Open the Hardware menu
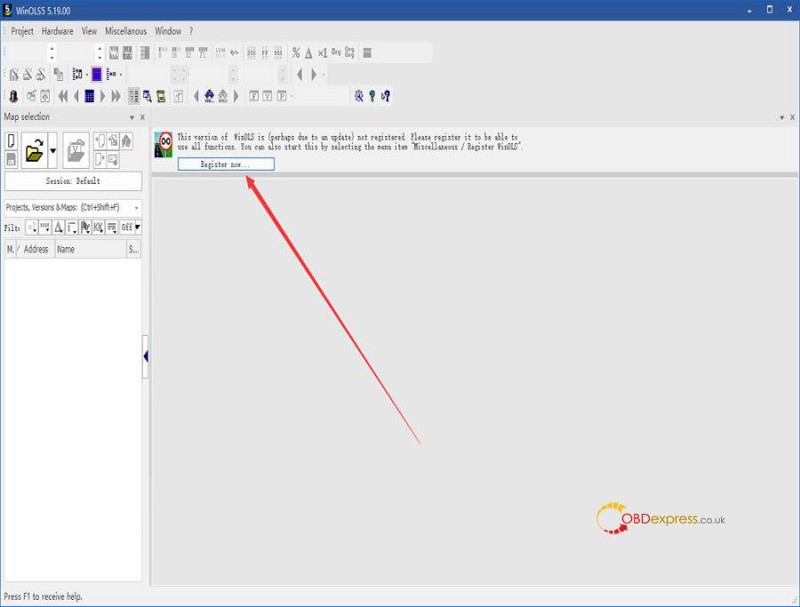Screen dimensions: 800x607 57,31
